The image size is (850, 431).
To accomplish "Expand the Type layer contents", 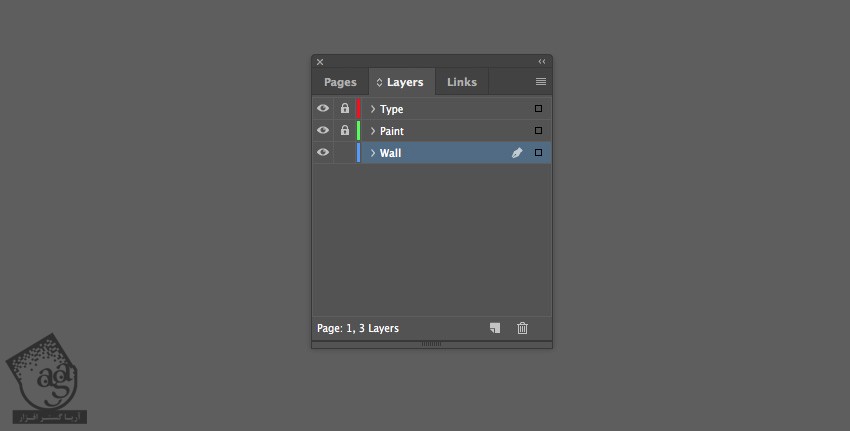I will (x=373, y=109).
